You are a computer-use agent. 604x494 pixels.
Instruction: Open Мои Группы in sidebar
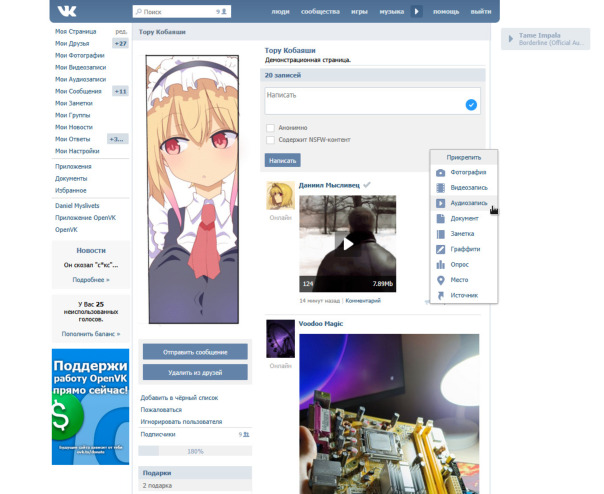(x=72, y=115)
